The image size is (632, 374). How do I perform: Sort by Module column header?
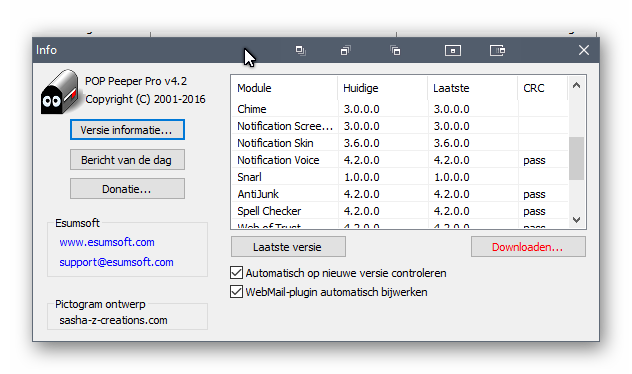coord(285,88)
